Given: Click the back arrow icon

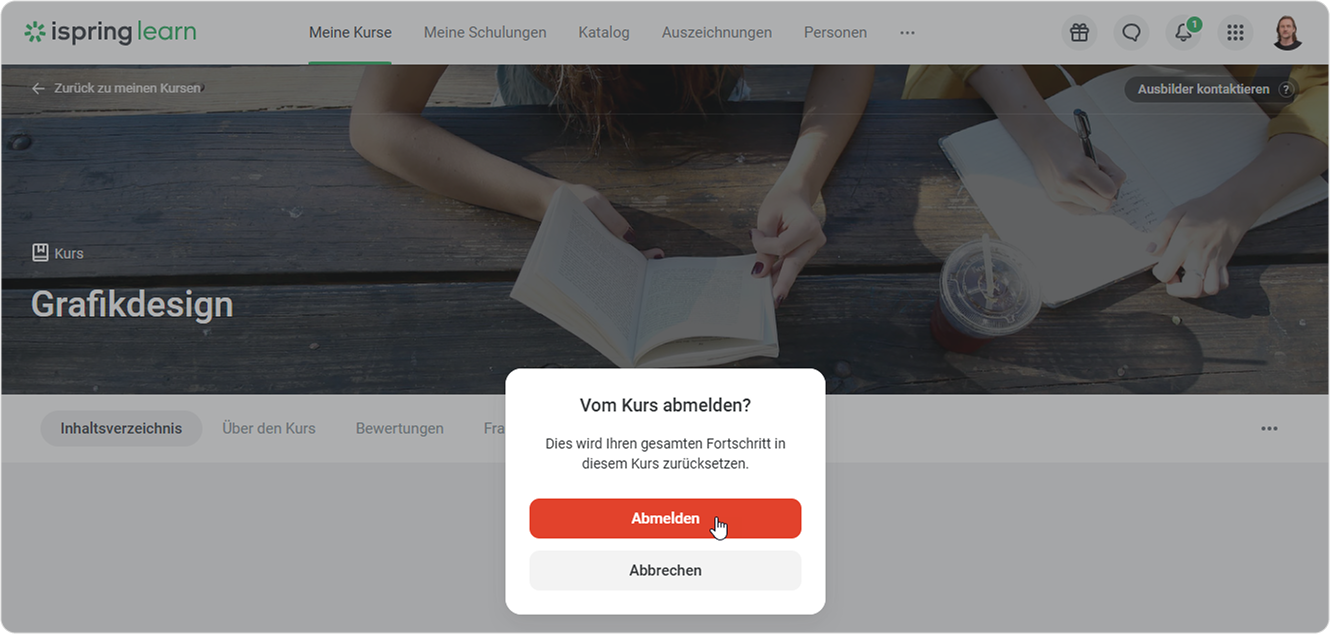Looking at the screenshot, I should (x=38, y=88).
